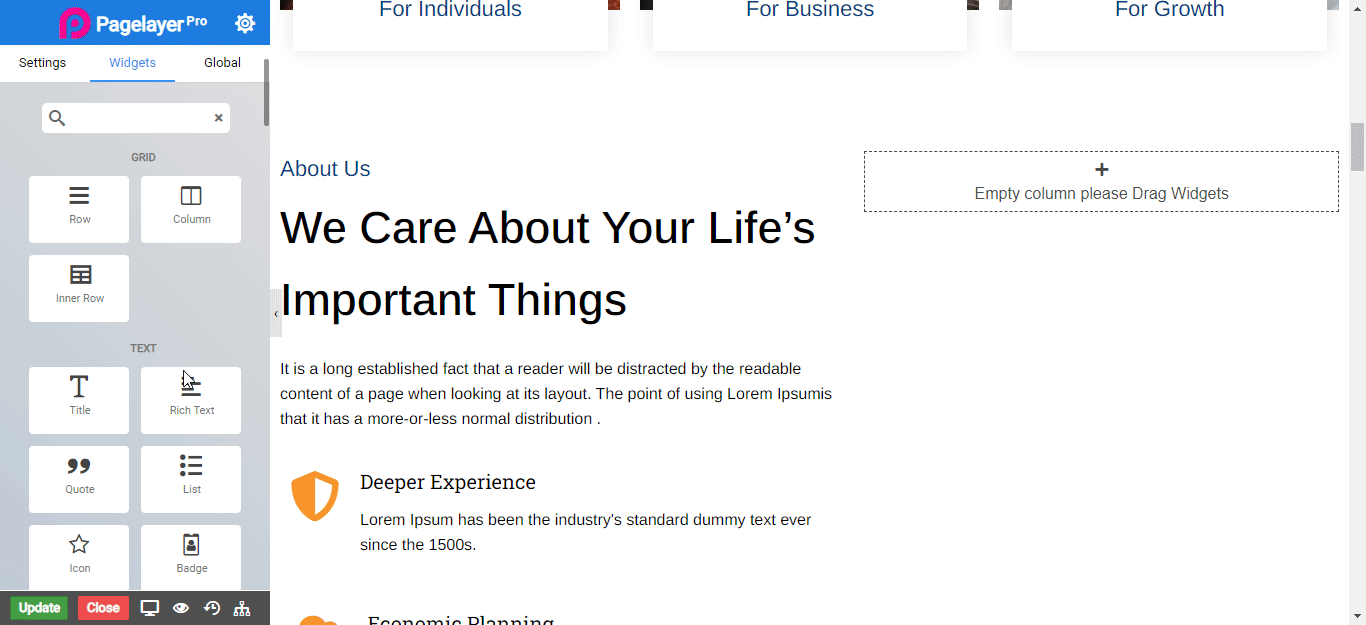Switch to the Settings tab
The height and width of the screenshot is (625, 1366).
43,63
